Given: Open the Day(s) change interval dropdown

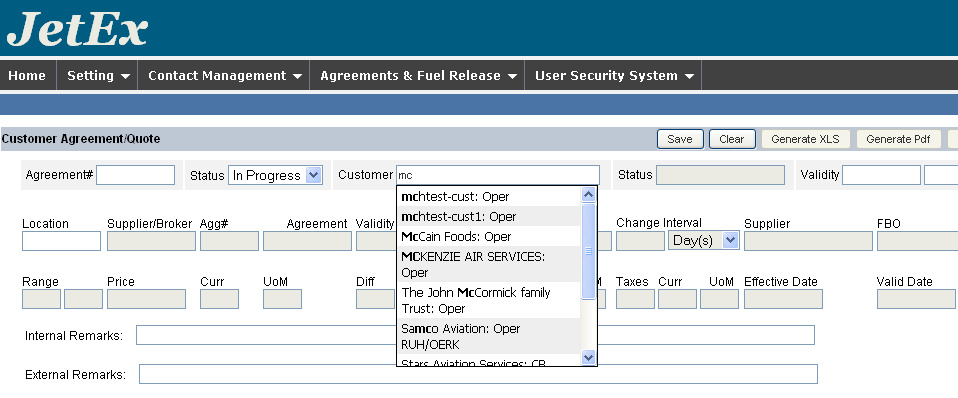Looking at the screenshot, I should point(704,240).
